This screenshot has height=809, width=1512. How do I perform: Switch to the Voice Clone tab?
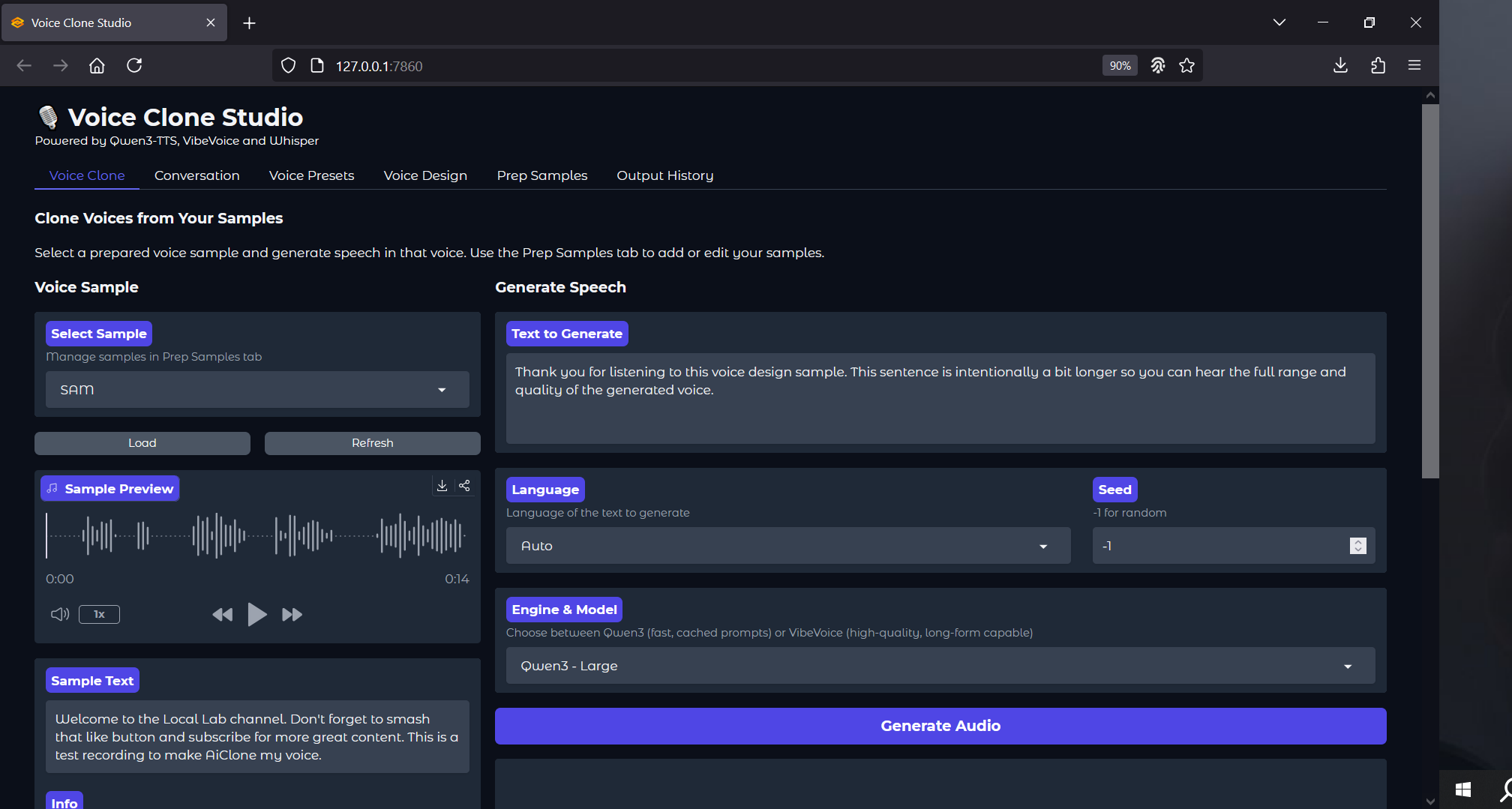(87, 175)
